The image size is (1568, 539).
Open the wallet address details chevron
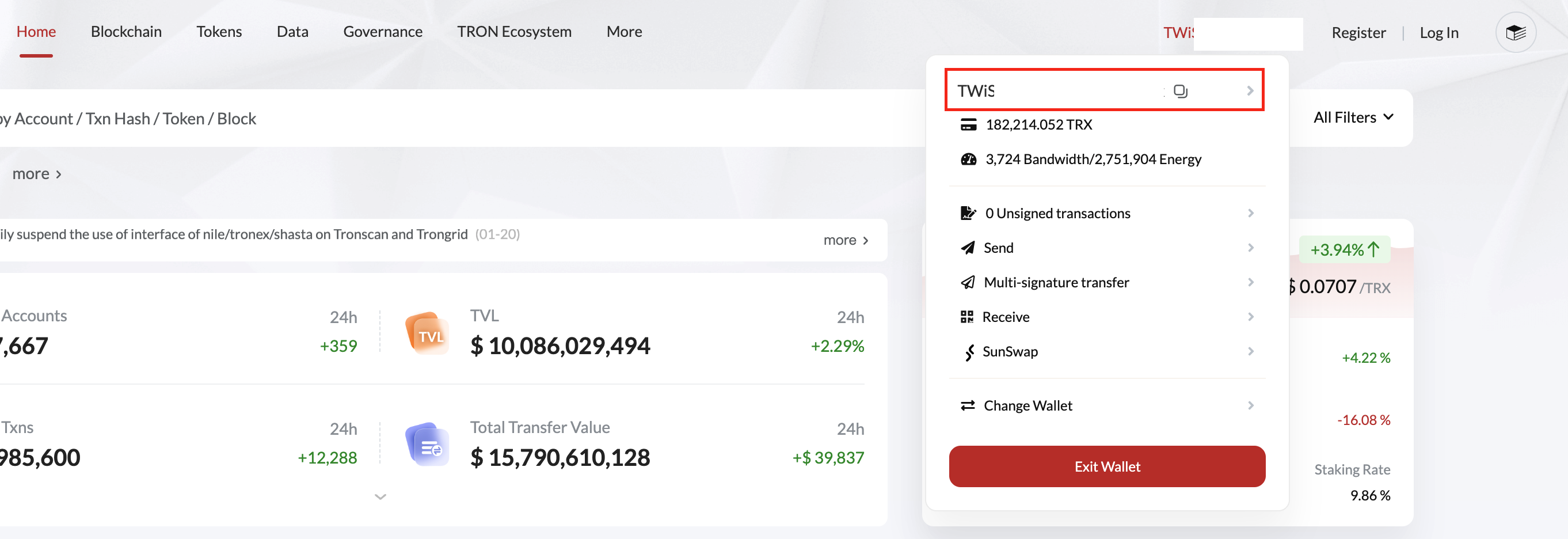point(1250,91)
